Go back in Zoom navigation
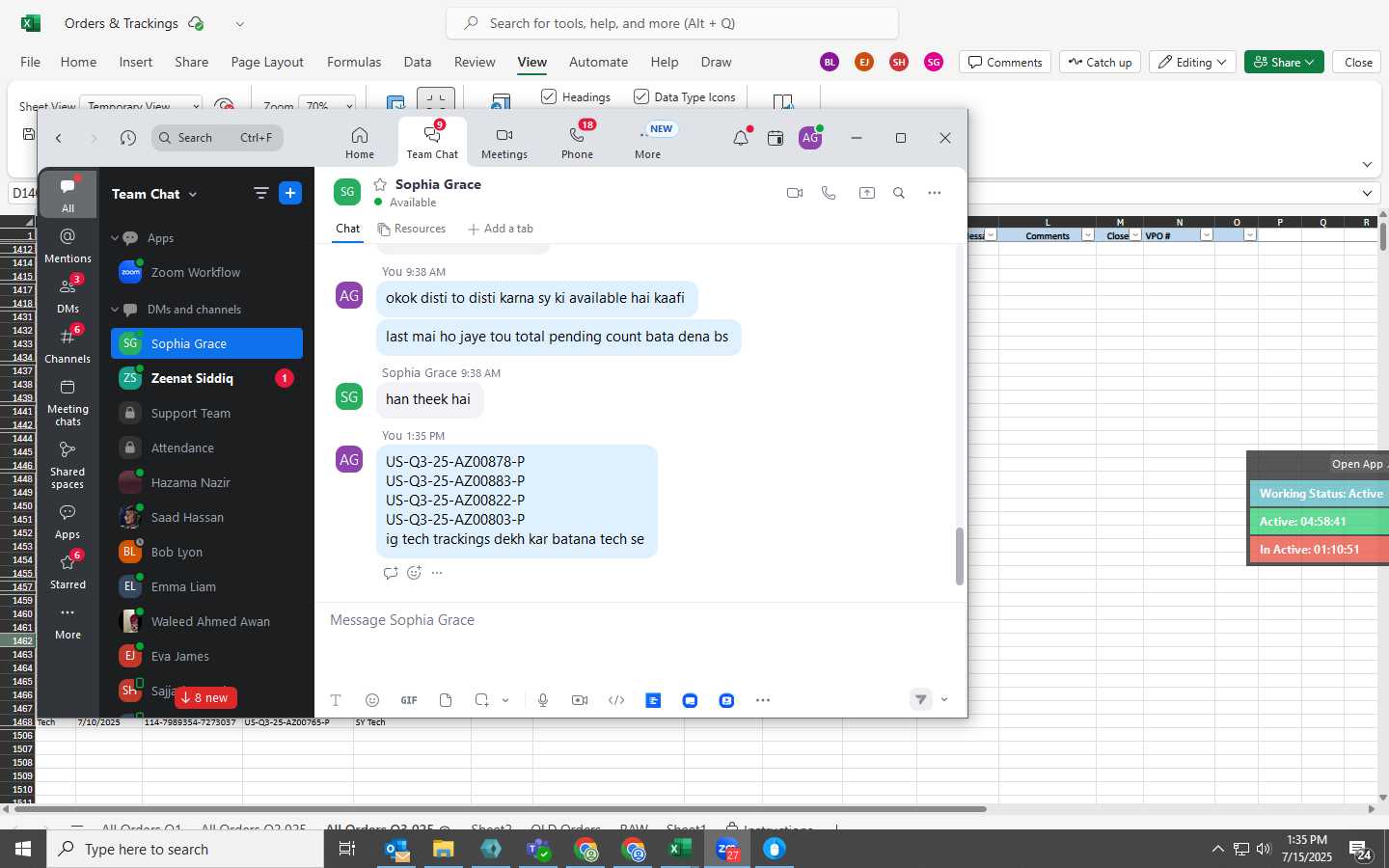Screen dimensions: 1389x868 pyautogui.click(x=59, y=138)
